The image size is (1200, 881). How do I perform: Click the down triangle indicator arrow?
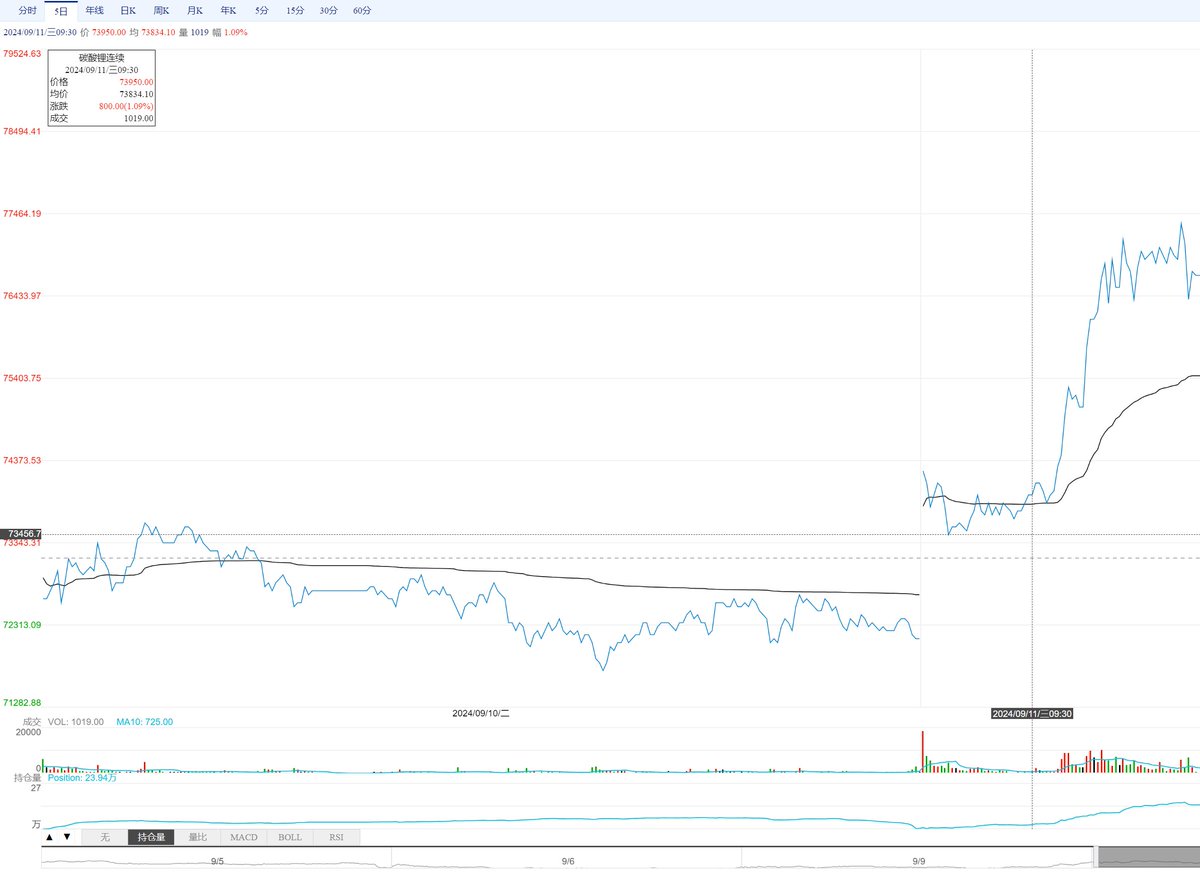click(x=67, y=837)
